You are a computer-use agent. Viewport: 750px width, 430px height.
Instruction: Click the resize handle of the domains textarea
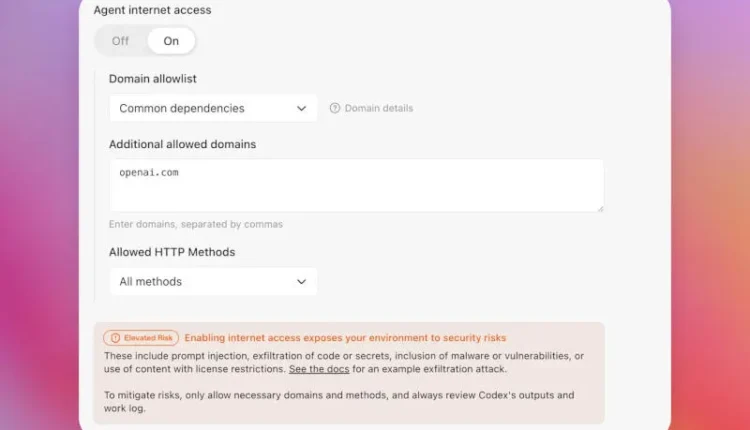599,207
